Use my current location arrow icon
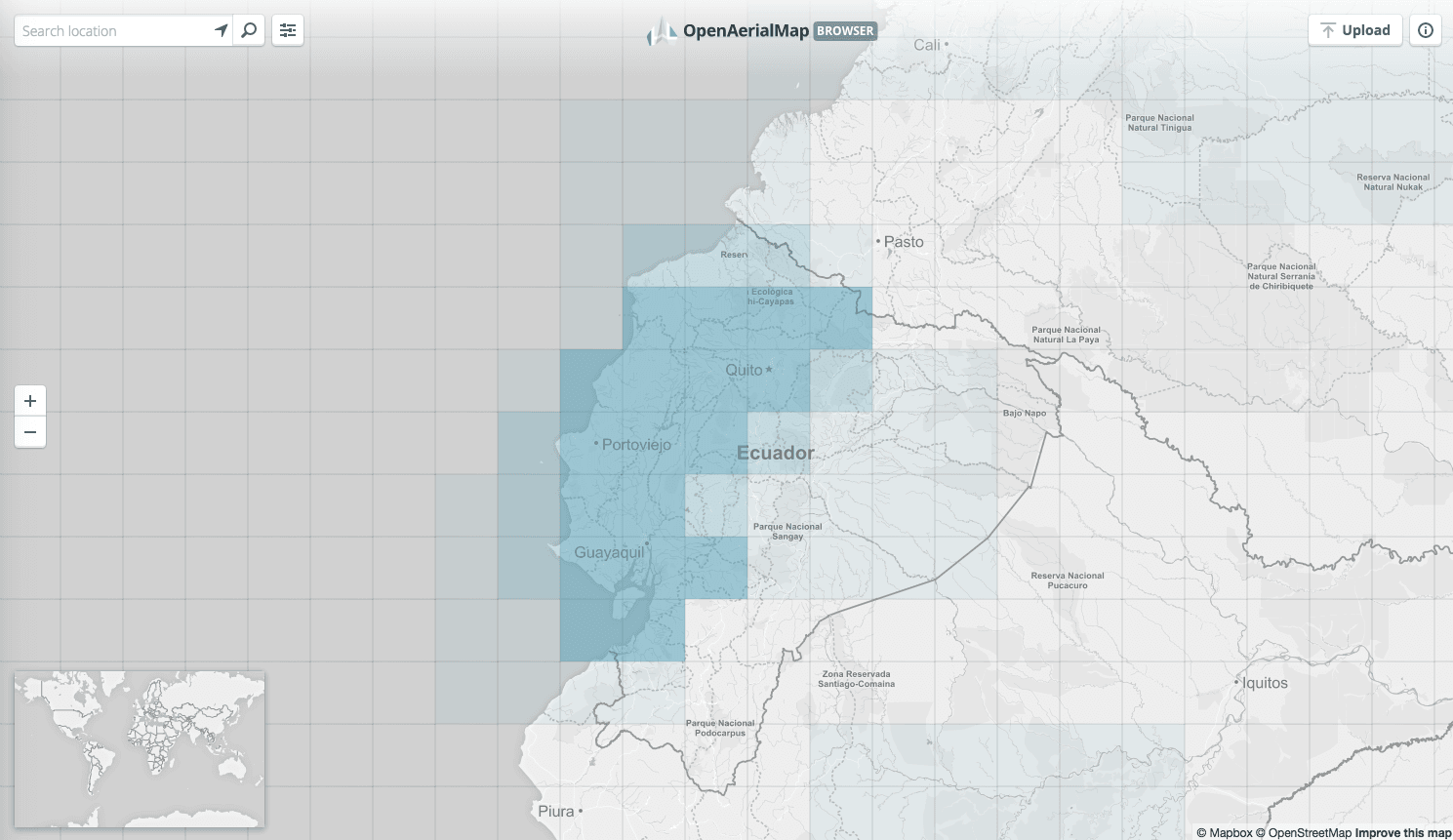Viewport: 1453px width, 840px height. point(222,31)
